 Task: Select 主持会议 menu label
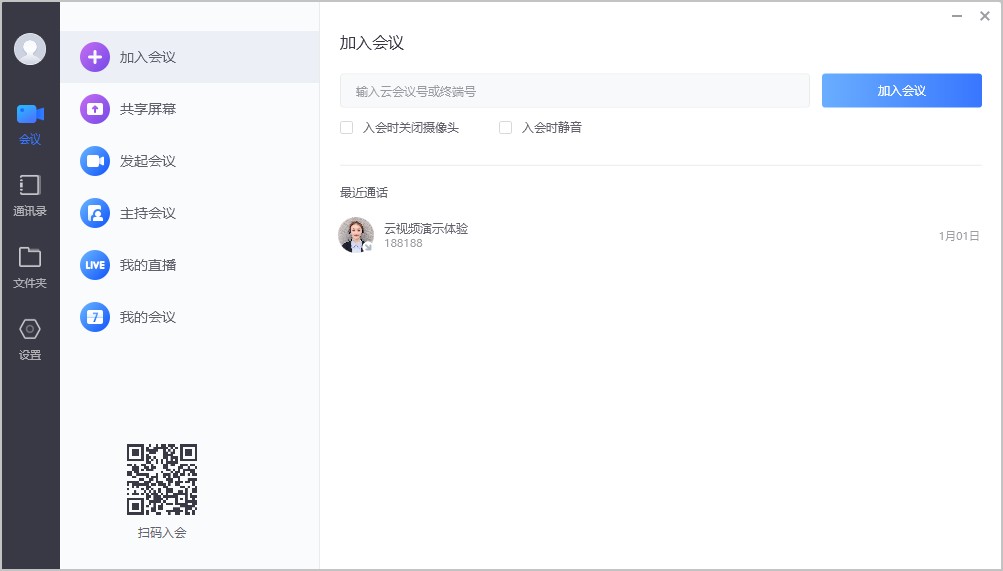pyautogui.click(x=148, y=213)
